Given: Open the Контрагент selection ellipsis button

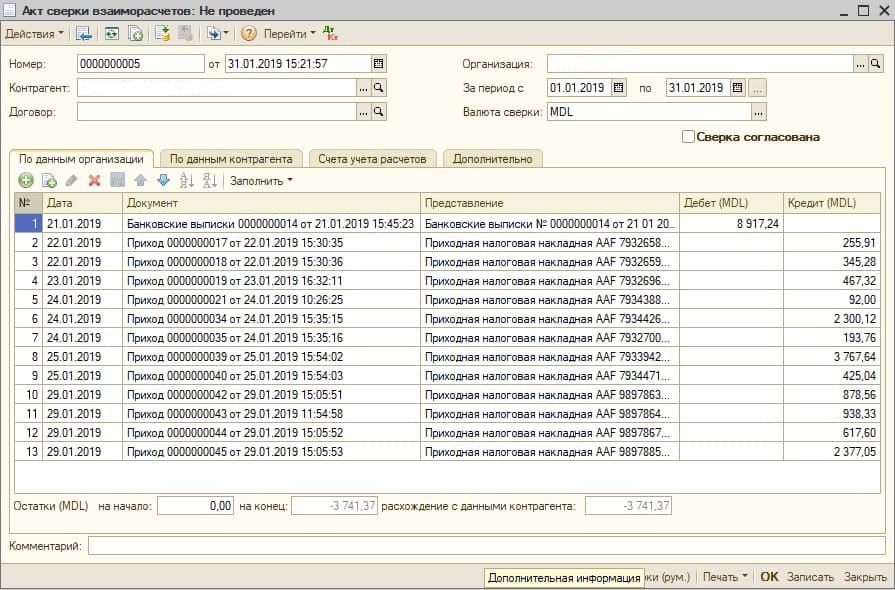Looking at the screenshot, I should 363,88.
